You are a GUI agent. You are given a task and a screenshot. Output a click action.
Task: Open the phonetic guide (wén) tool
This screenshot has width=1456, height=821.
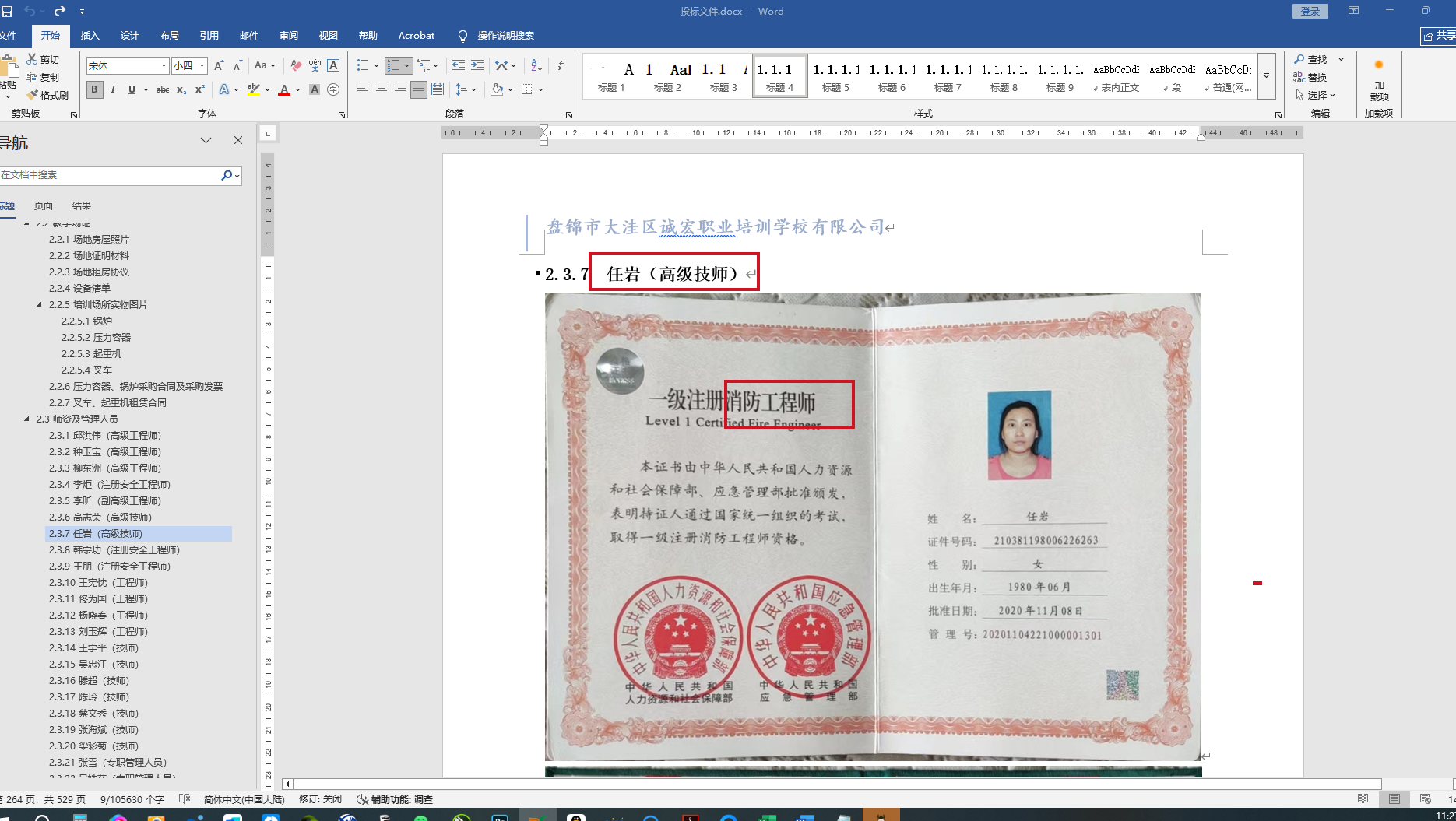click(x=315, y=66)
